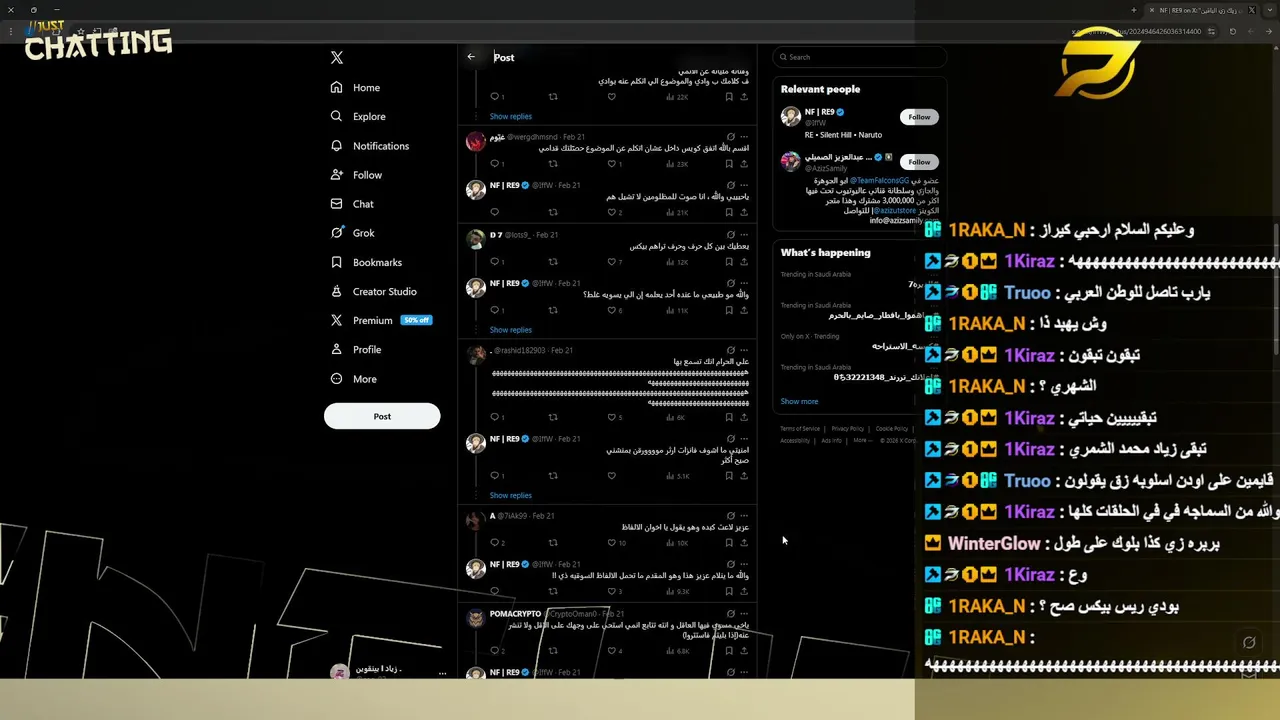Show replies under the 22K-view reply
Viewport: 1280px width, 720px height.
click(511, 116)
